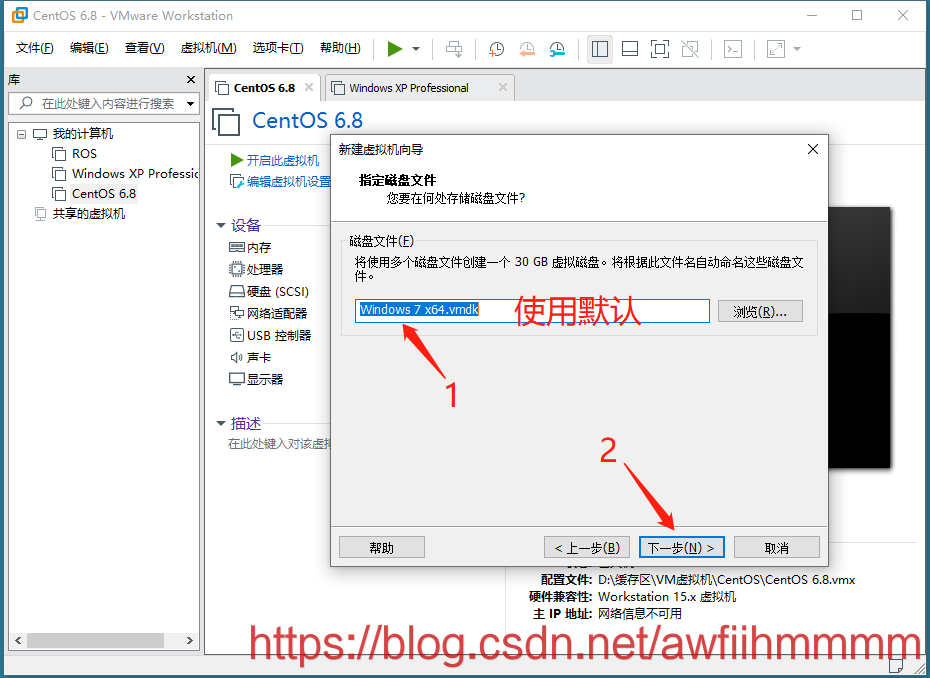Open the 虚拟机(M) menu
The height and width of the screenshot is (678, 930).
coord(208,48)
